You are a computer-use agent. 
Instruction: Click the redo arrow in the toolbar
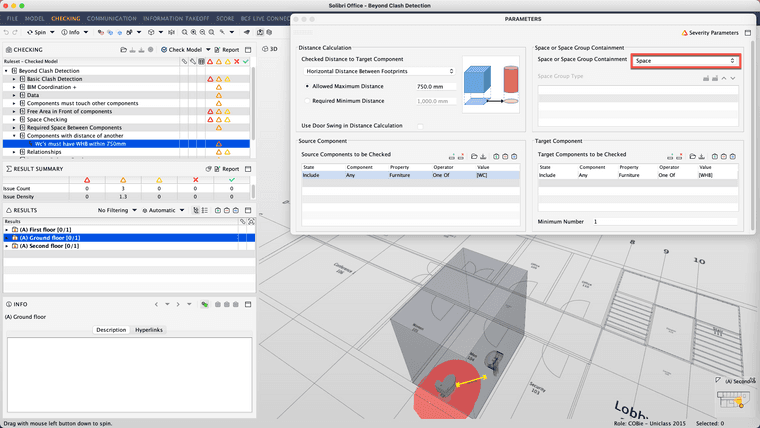click(15, 32)
